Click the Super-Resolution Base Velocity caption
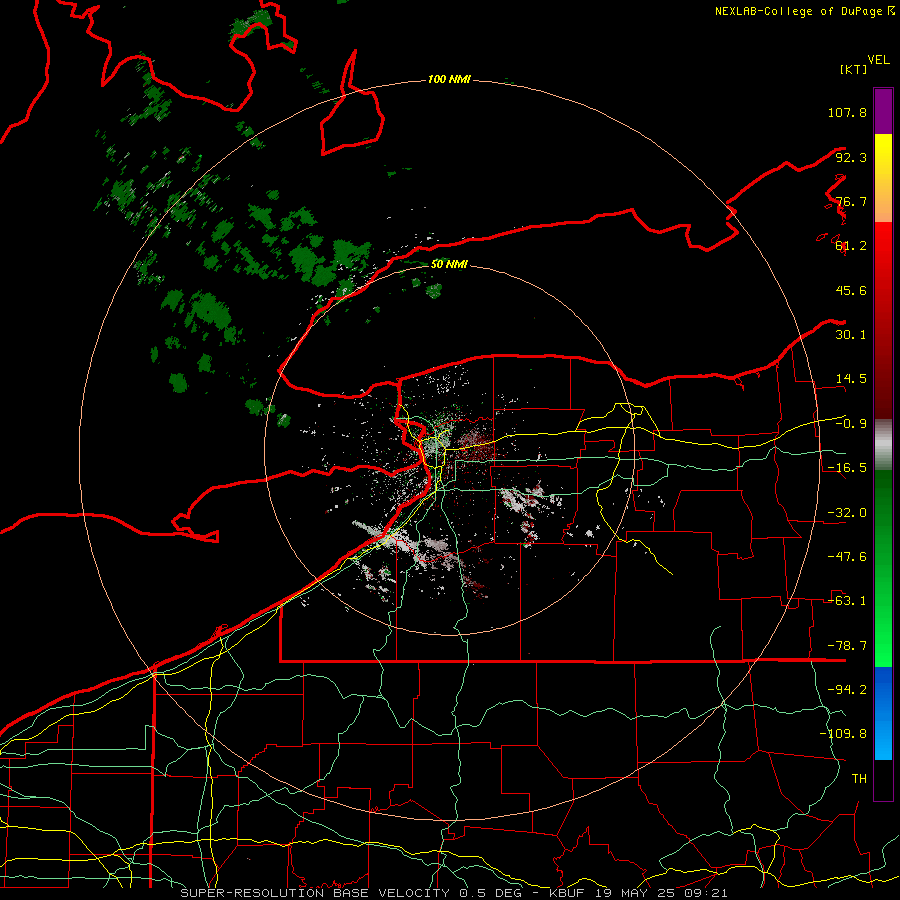This screenshot has height=900, width=900. point(453,893)
